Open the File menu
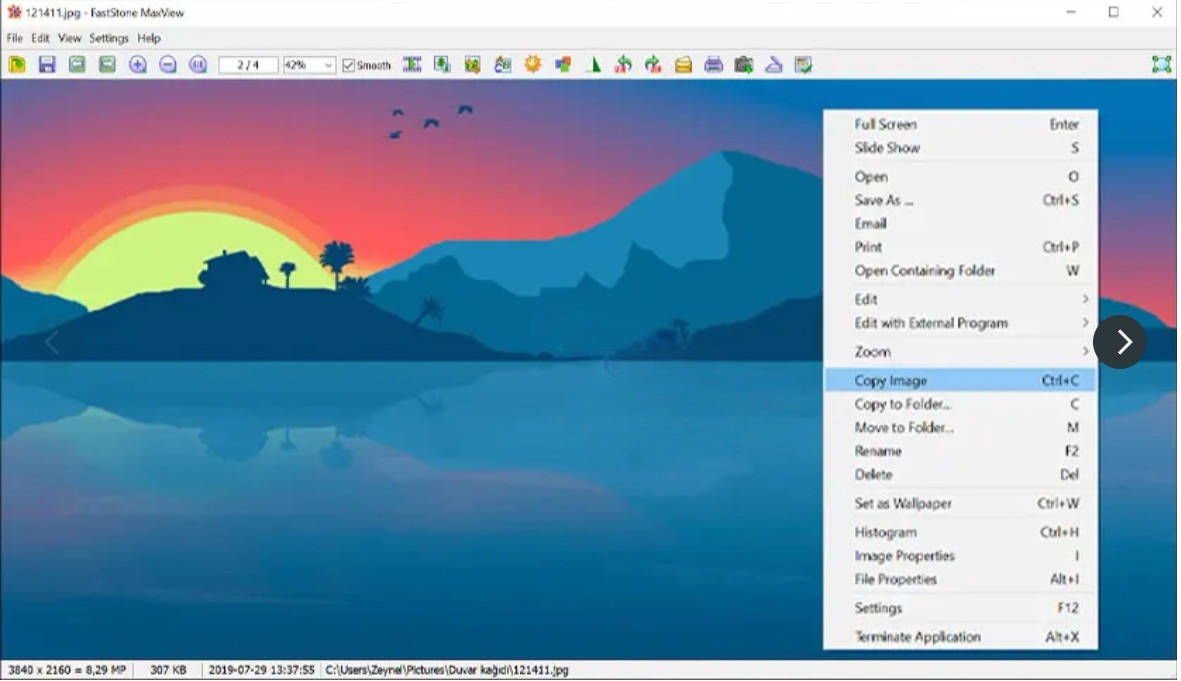 [14, 38]
